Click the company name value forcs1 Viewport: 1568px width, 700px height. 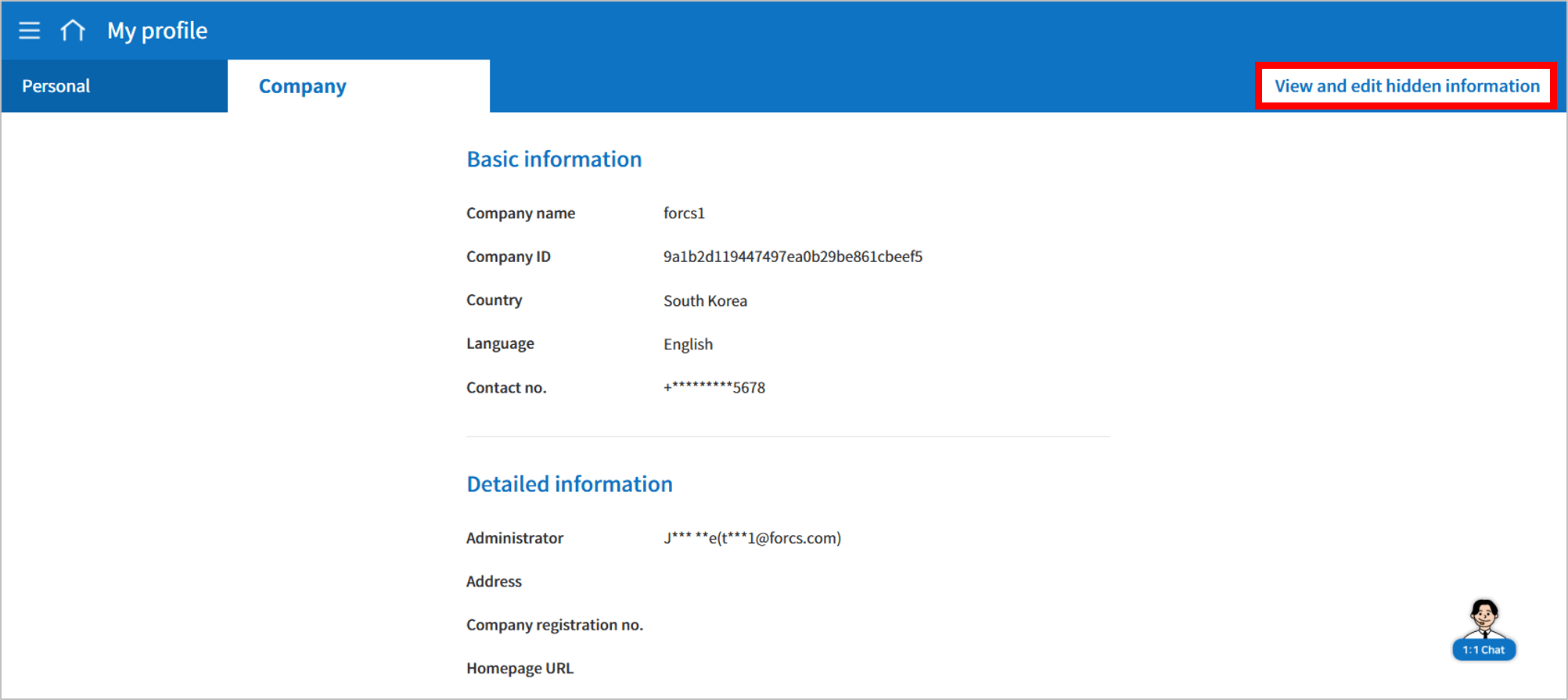[684, 214]
